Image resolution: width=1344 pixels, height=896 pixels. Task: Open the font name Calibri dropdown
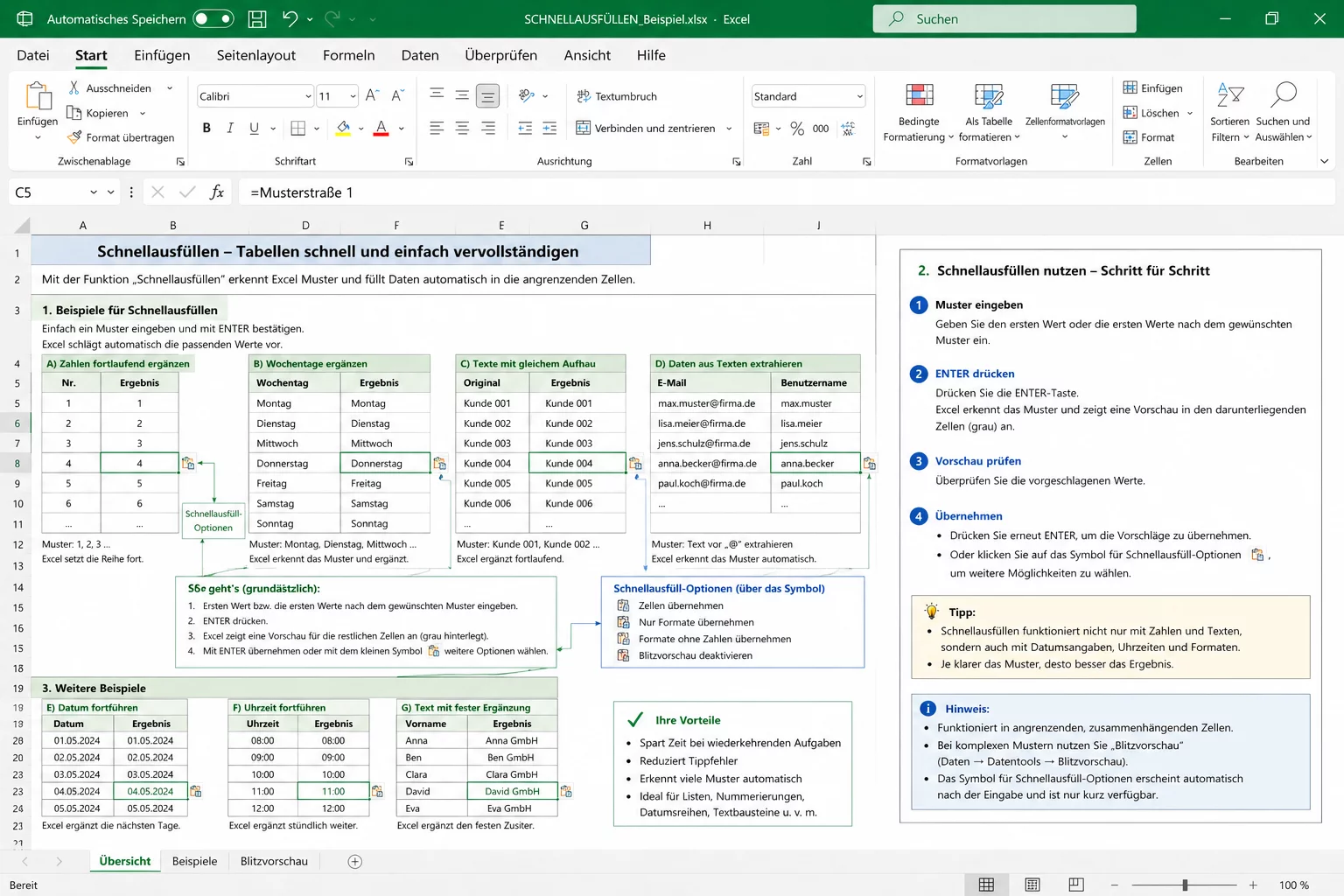[x=308, y=96]
